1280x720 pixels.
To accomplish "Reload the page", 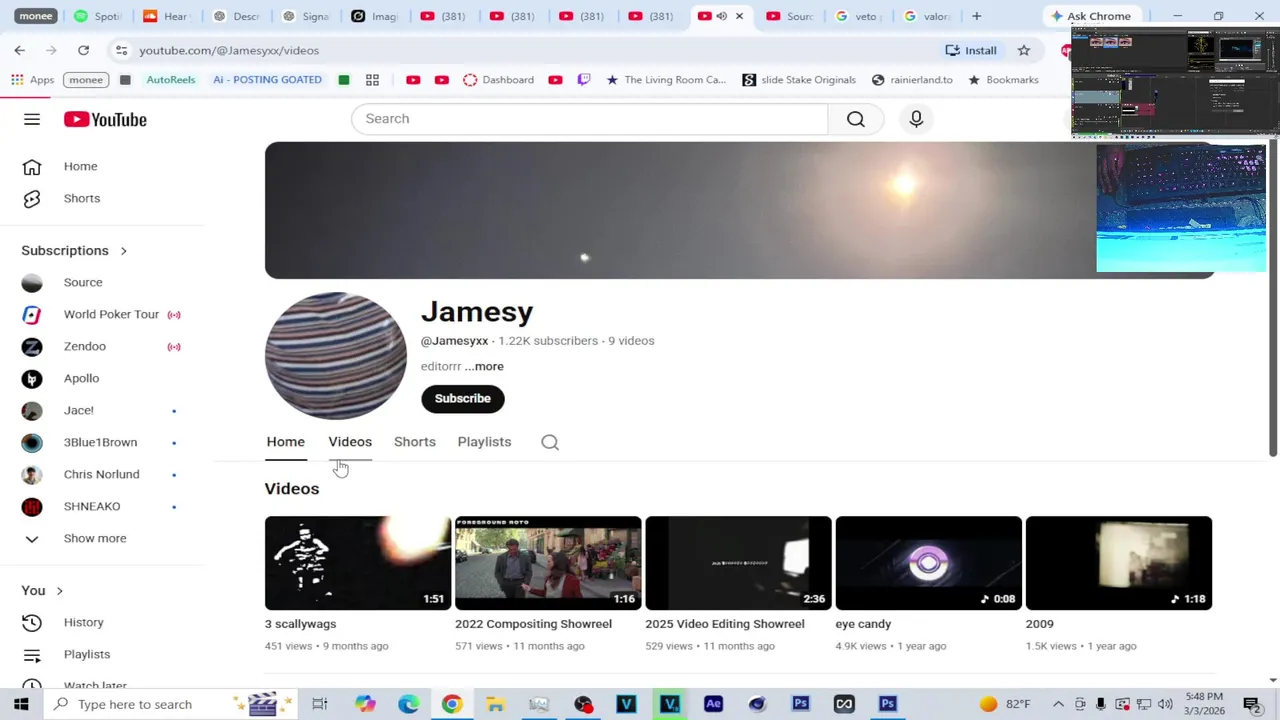I will 83,50.
